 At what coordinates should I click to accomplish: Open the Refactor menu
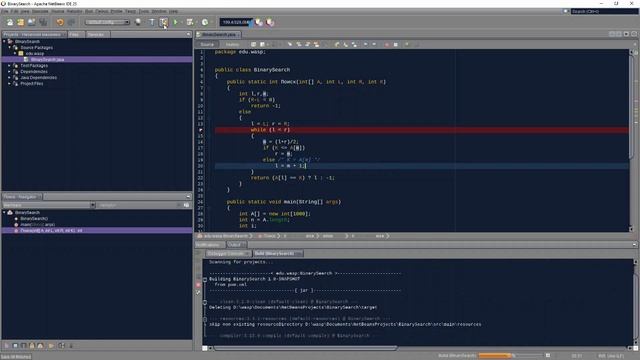point(74,11)
